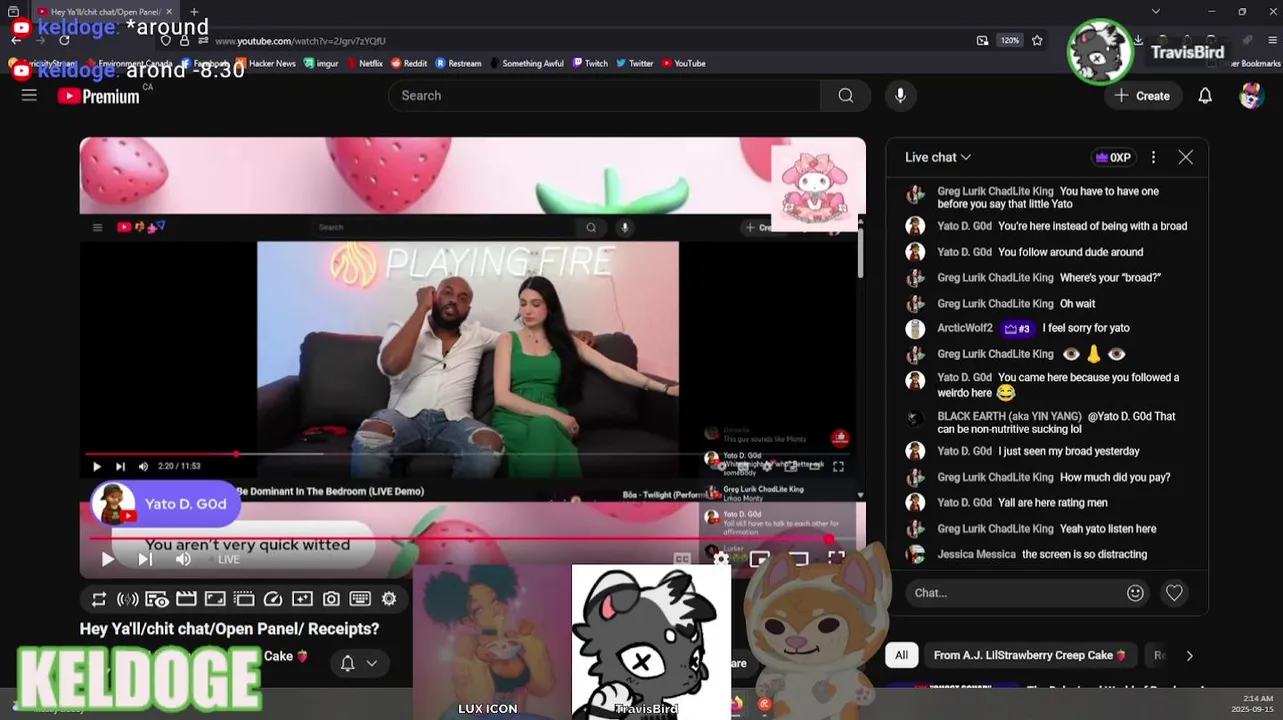Viewport: 1283px width, 720px height.
Task: Open the browser application menu
Action: [1274, 41]
